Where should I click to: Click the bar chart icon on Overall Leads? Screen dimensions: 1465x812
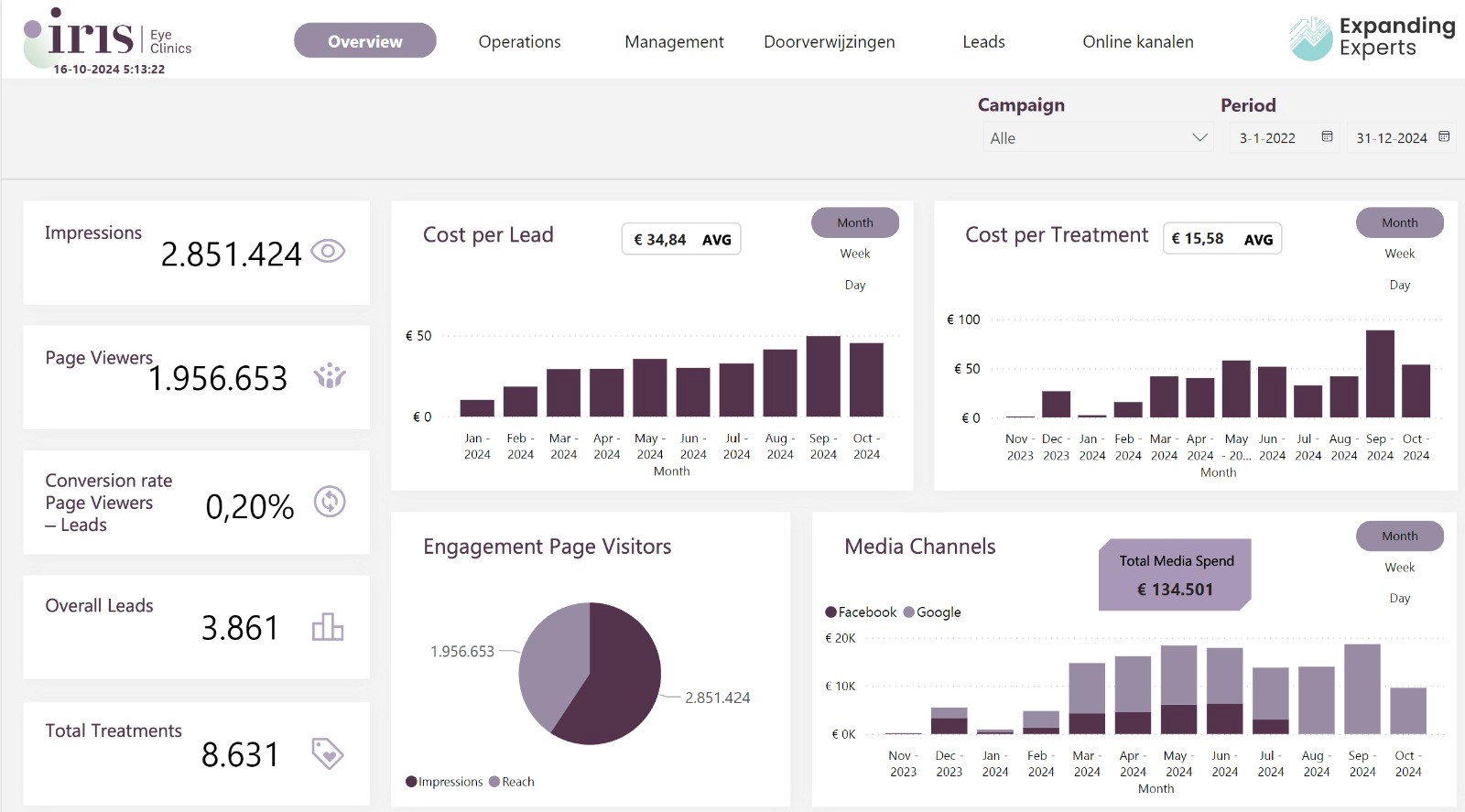pos(328,627)
